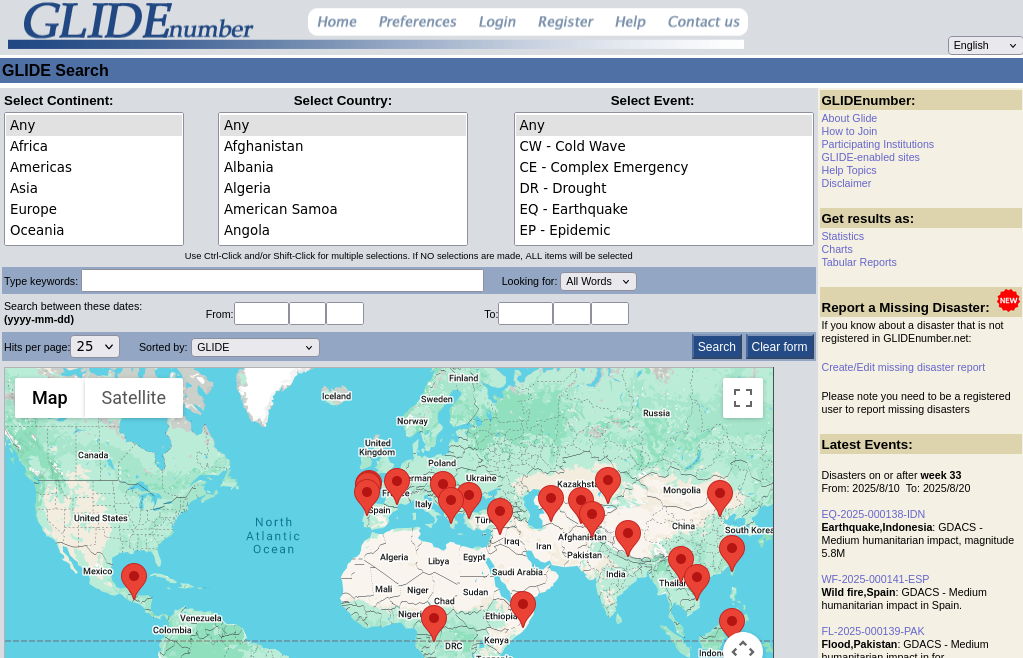Select Asia in the continent list
The width and height of the screenshot is (1023, 658).
(94, 188)
